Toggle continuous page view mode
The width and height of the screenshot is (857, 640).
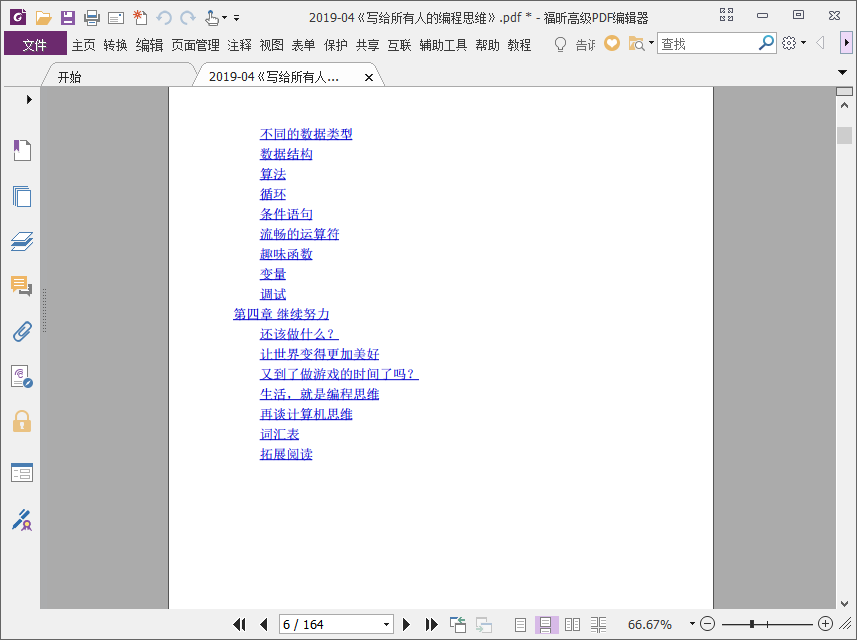(x=545, y=624)
